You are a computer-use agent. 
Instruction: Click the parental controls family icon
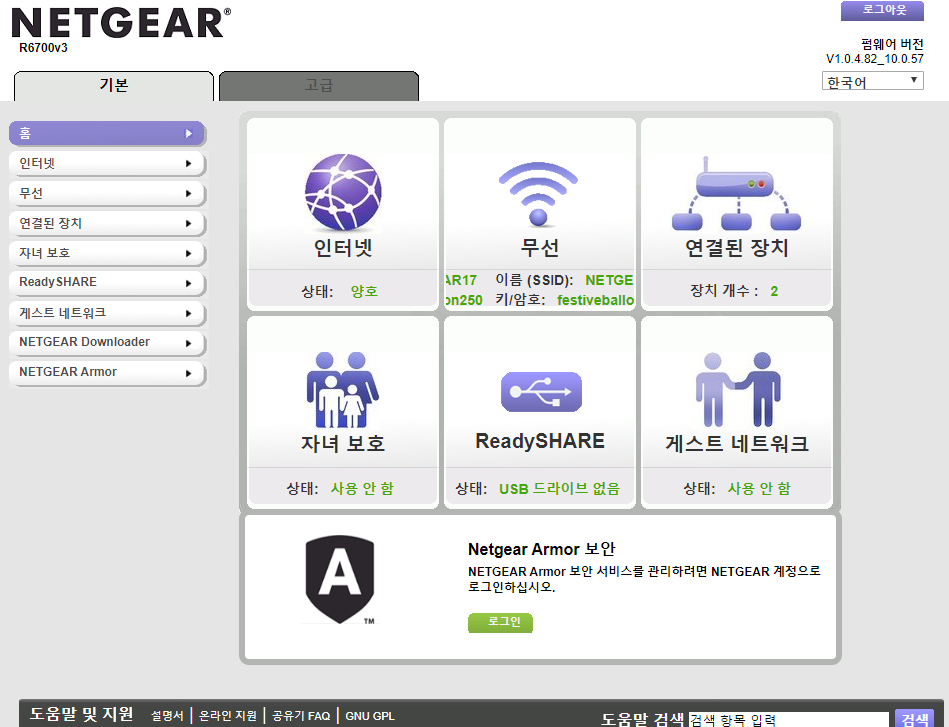pos(343,390)
